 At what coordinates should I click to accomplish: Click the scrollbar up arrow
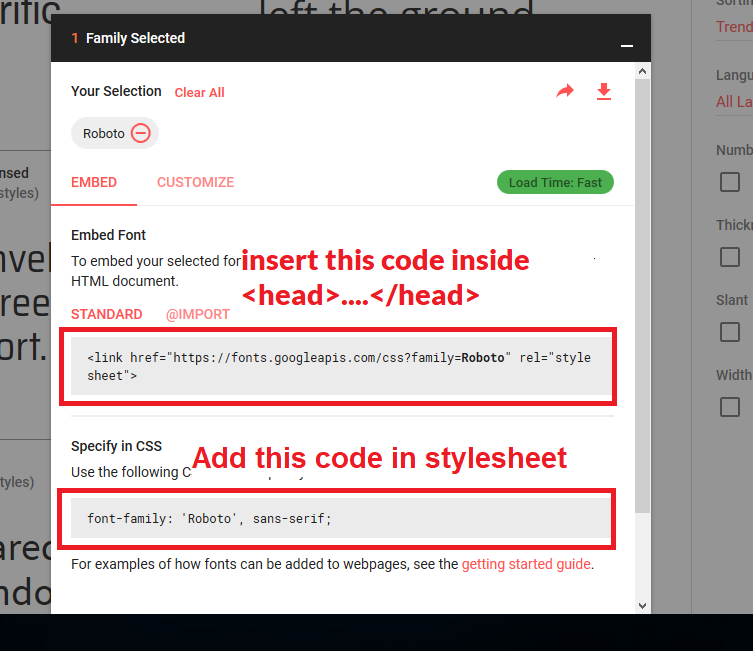643,72
